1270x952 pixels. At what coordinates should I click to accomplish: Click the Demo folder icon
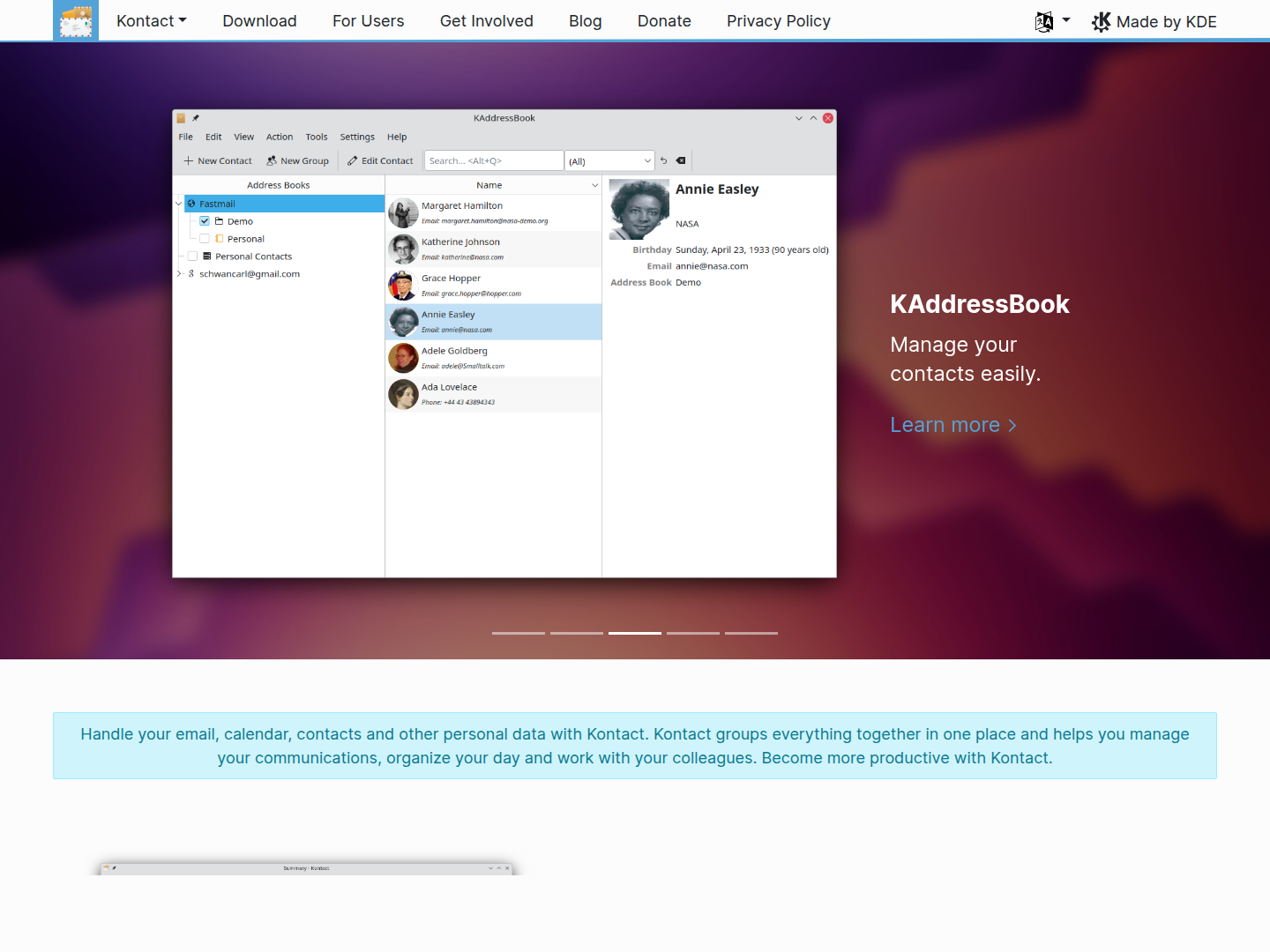coord(219,221)
